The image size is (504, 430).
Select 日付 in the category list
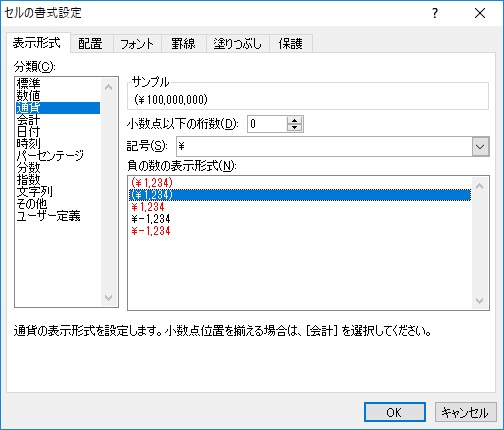58,132
